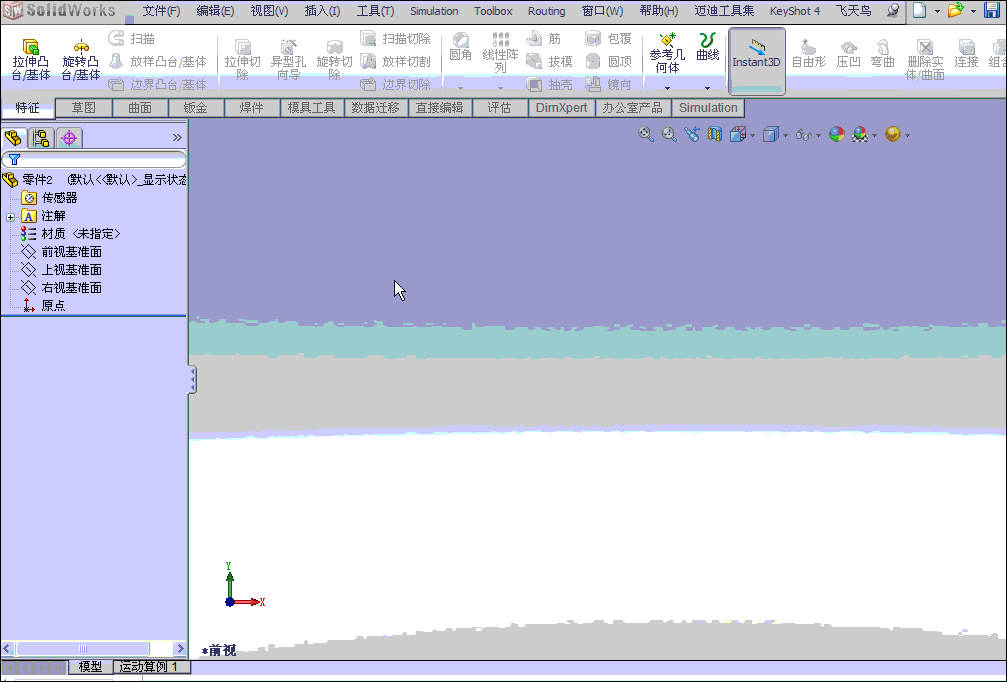Expand the panel tabs with double chevron
Image resolution: width=1007 pixels, height=682 pixels.
(177, 137)
